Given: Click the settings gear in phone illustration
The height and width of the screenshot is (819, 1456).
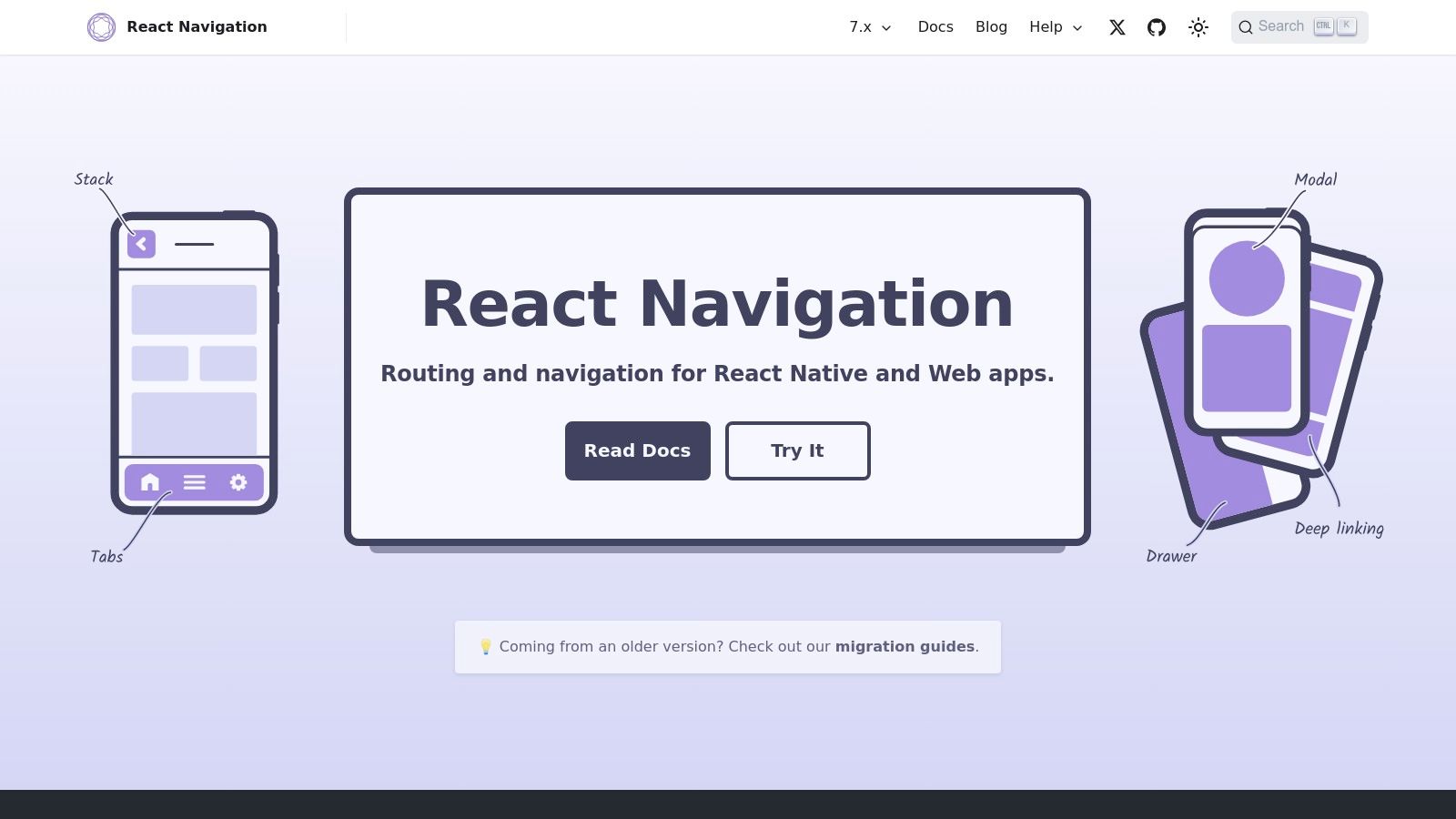Looking at the screenshot, I should click(x=238, y=482).
